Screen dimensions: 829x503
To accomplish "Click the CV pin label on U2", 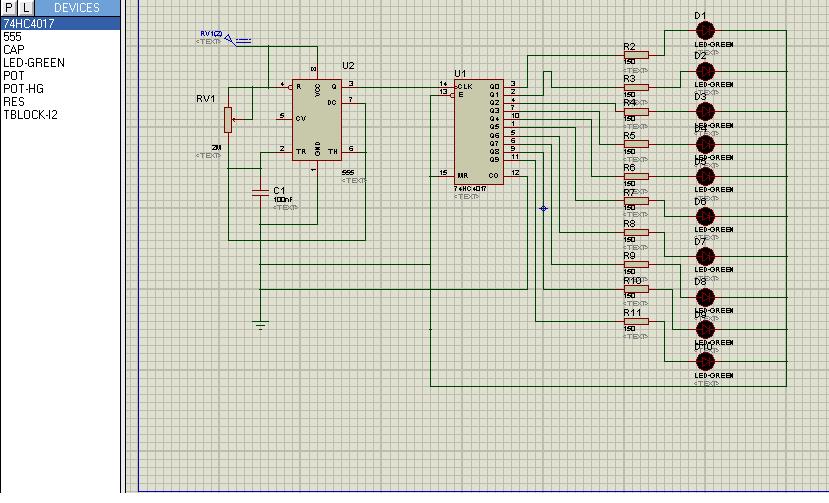I will 301,118.
